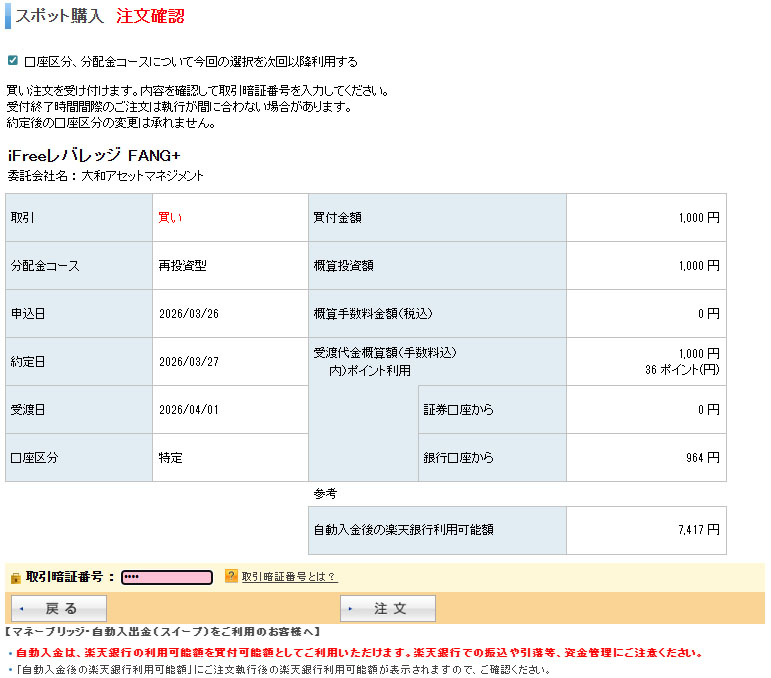Click the blue bar icon beside スポット購入

(x=8, y=17)
